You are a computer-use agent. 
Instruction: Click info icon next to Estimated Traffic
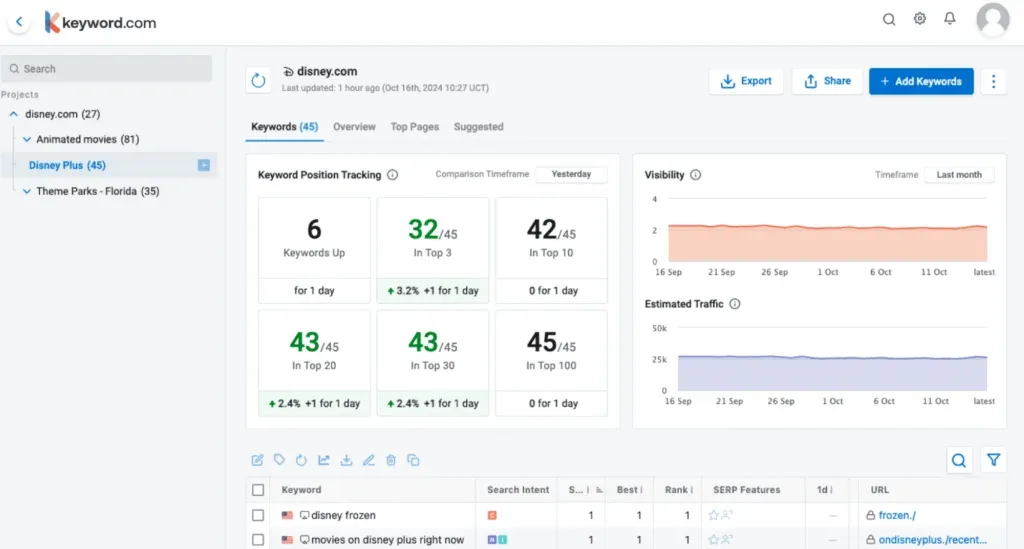point(735,304)
